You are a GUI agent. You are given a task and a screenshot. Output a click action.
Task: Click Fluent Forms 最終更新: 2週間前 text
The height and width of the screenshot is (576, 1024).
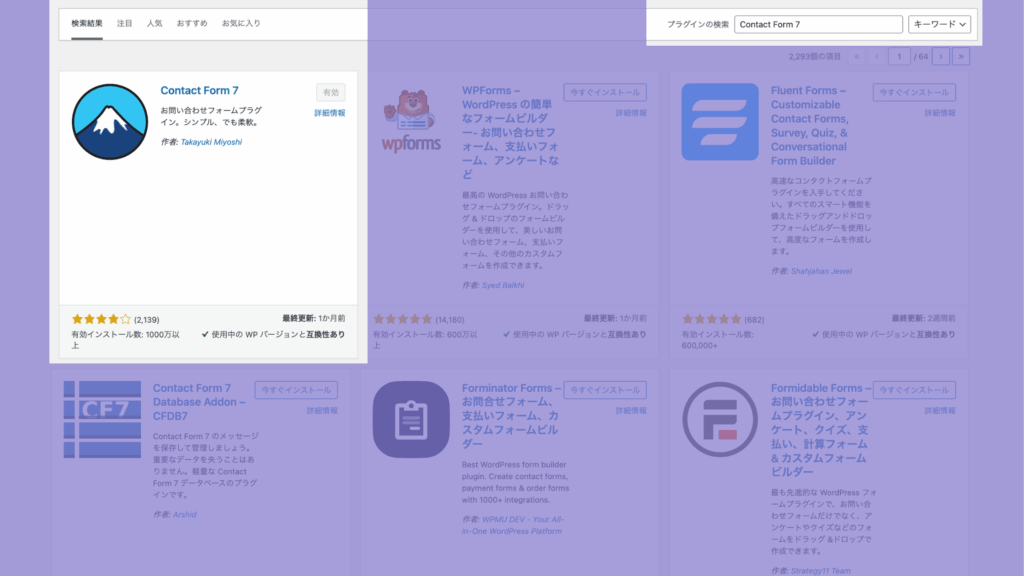tap(923, 319)
